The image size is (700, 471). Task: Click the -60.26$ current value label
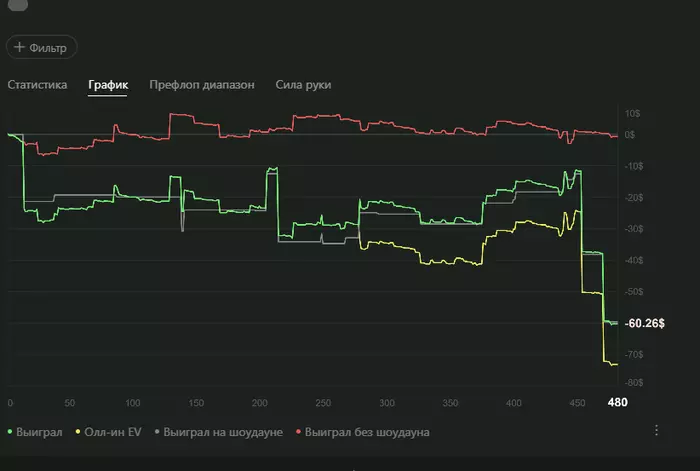coord(645,323)
